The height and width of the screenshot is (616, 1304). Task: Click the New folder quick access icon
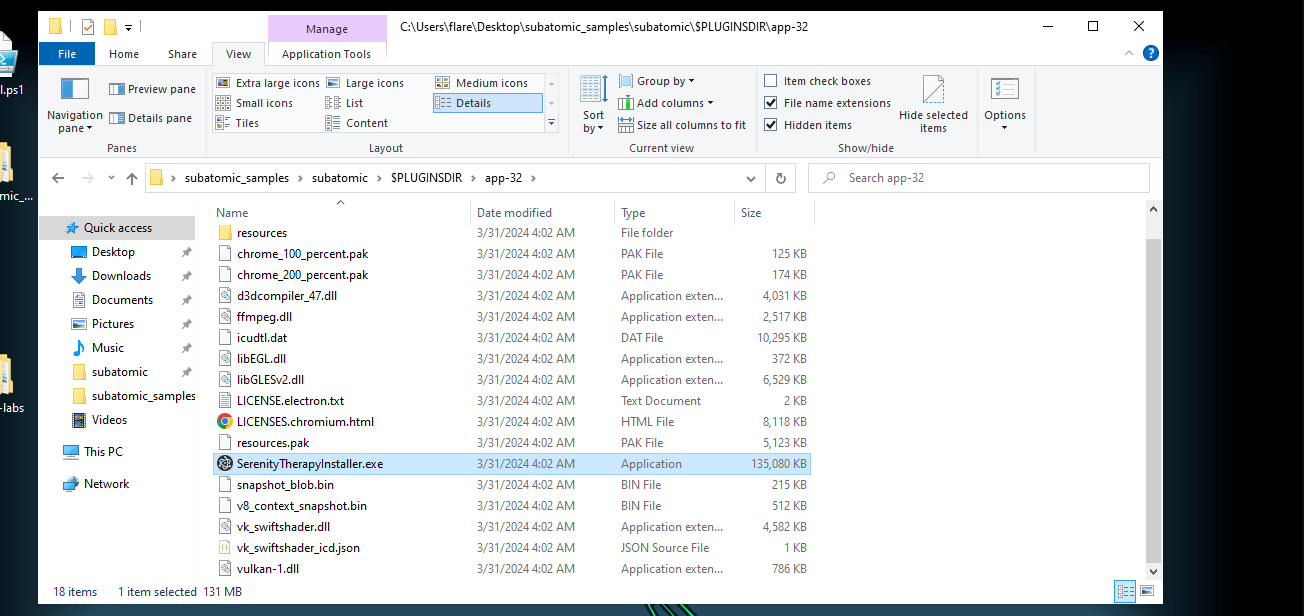point(110,26)
